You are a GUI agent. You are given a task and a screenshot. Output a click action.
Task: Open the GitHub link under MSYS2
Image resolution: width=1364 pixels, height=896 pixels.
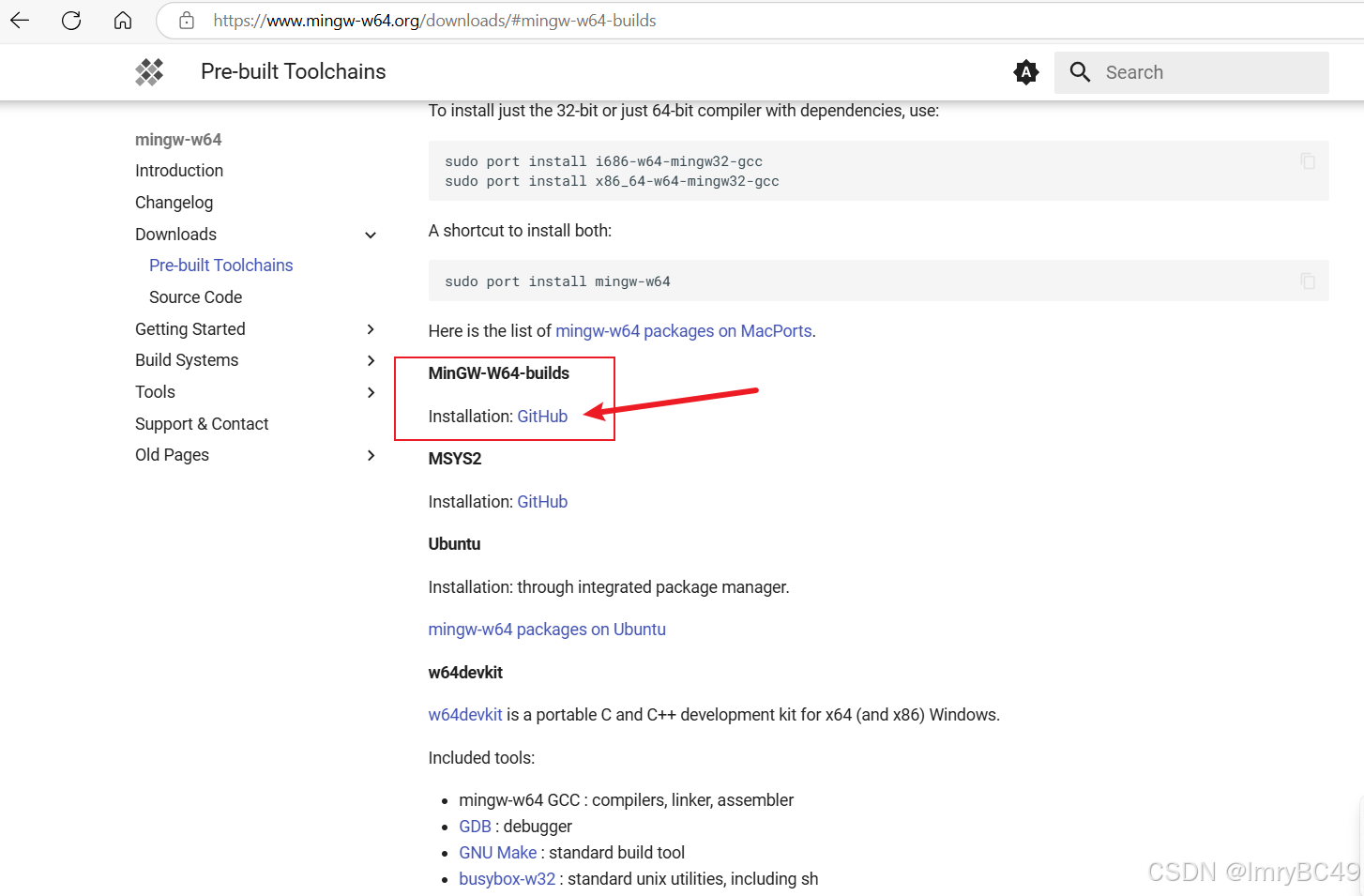tap(542, 502)
